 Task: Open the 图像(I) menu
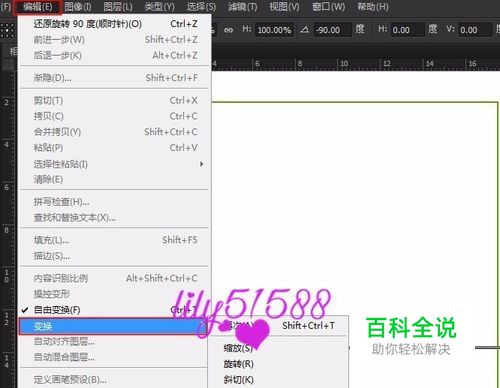[x=78, y=7]
